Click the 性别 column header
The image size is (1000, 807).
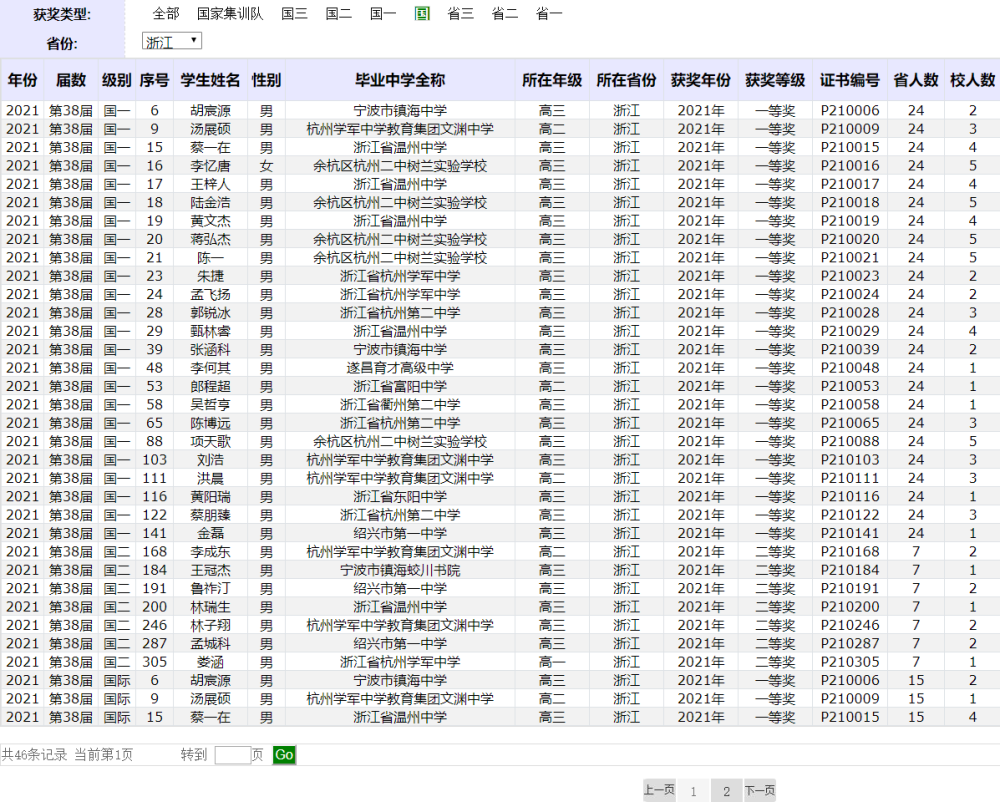tap(267, 80)
